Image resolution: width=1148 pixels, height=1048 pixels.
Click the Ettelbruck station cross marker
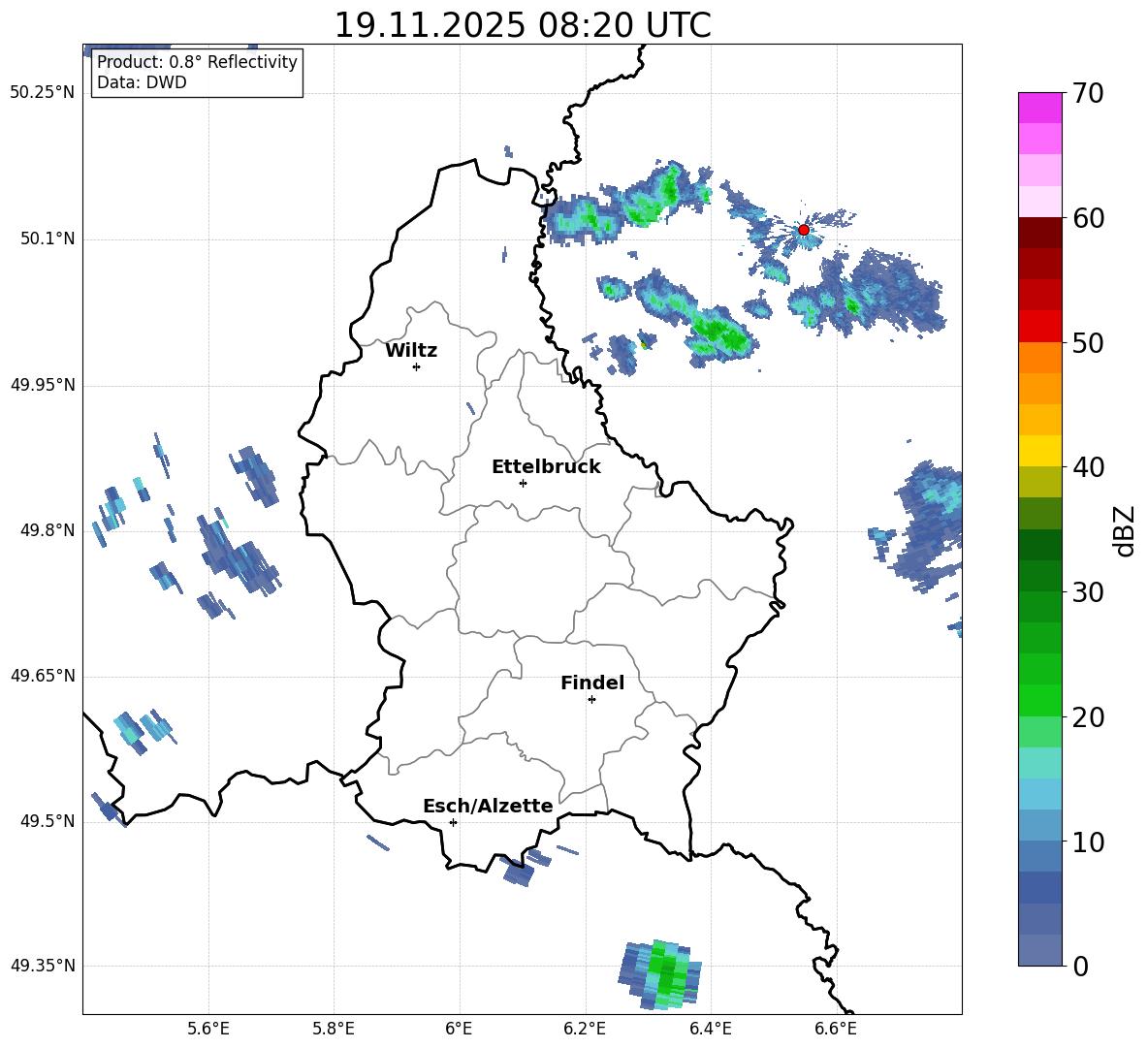pyautogui.click(x=523, y=483)
